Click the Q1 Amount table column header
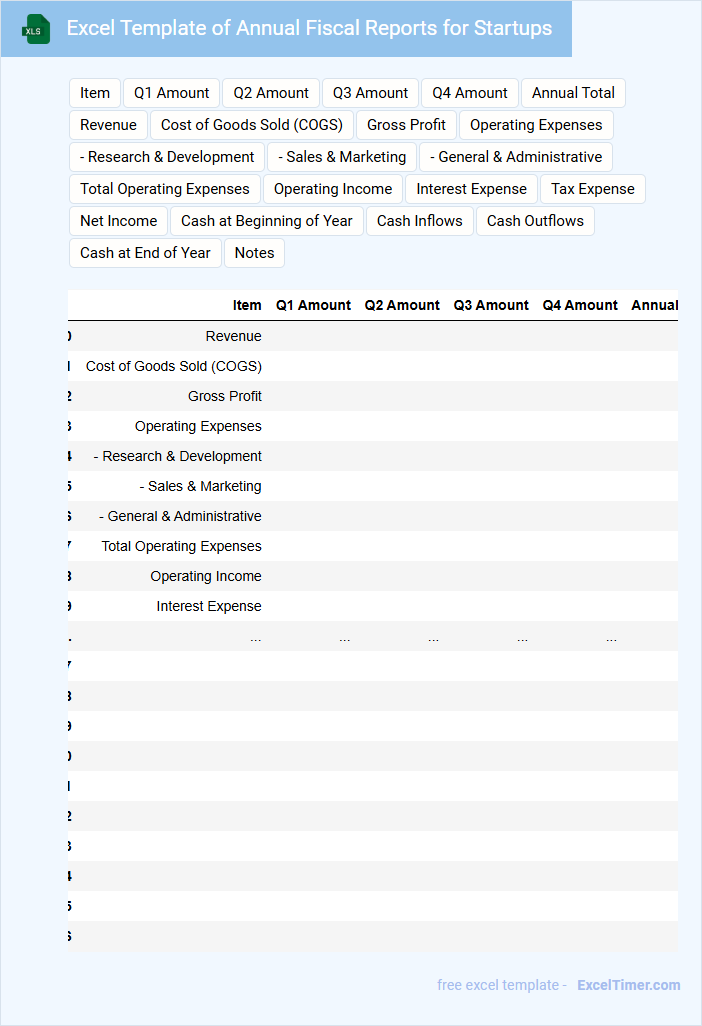702x1026 pixels. point(313,306)
